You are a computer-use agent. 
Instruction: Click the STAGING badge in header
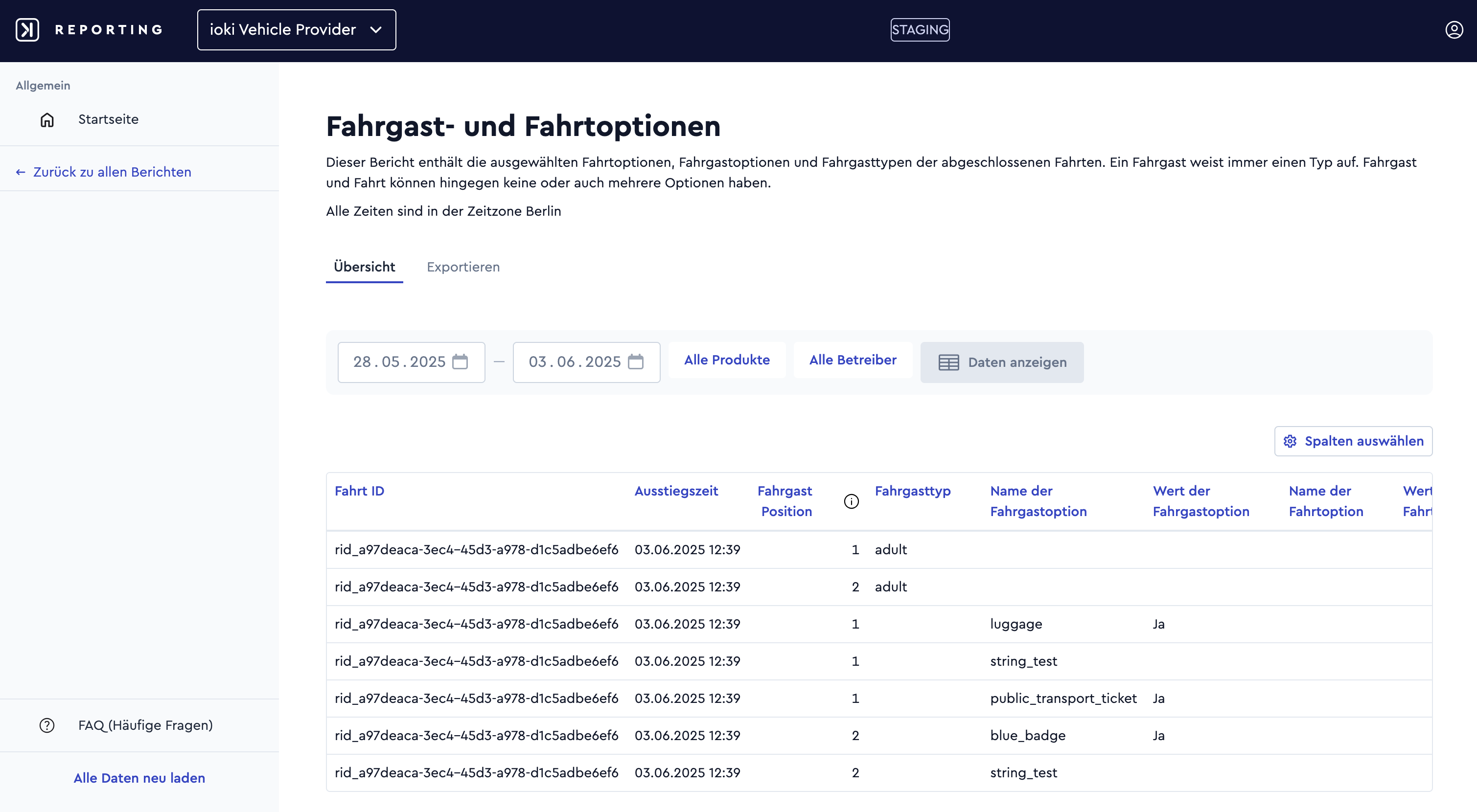coord(920,30)
